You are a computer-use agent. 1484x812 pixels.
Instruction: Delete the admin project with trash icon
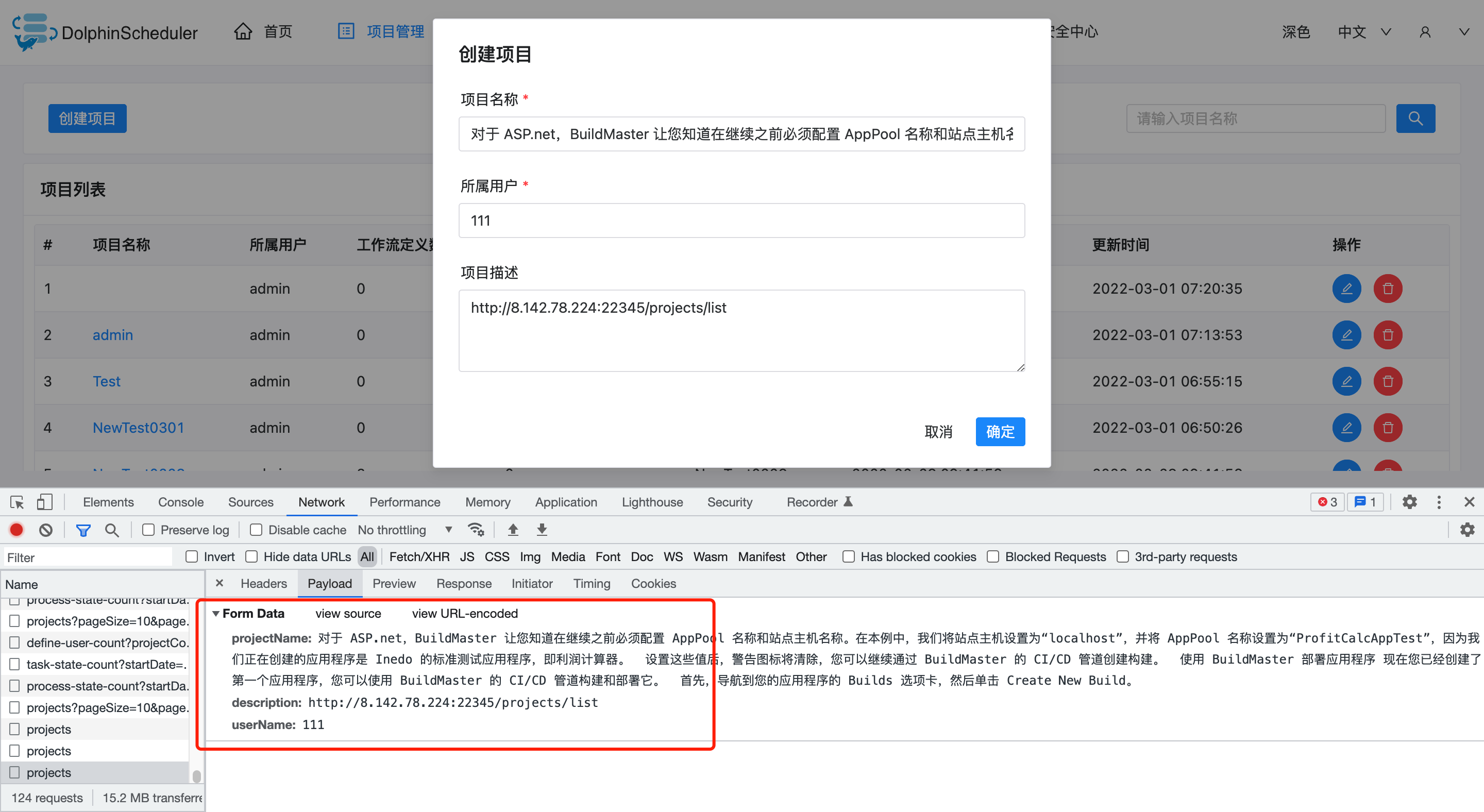pos(1388,334)
